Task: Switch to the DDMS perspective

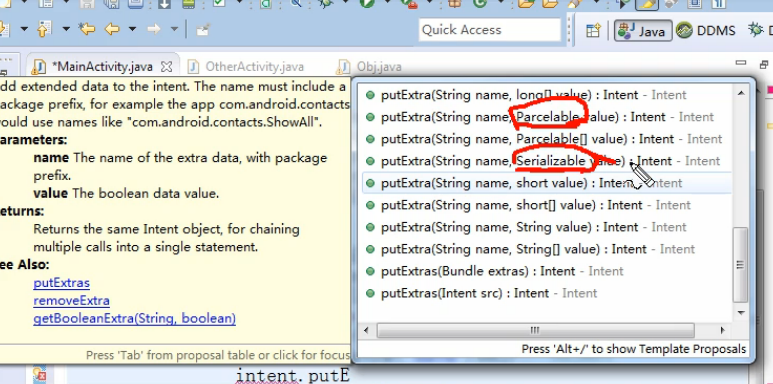Action: click(705, 31)
